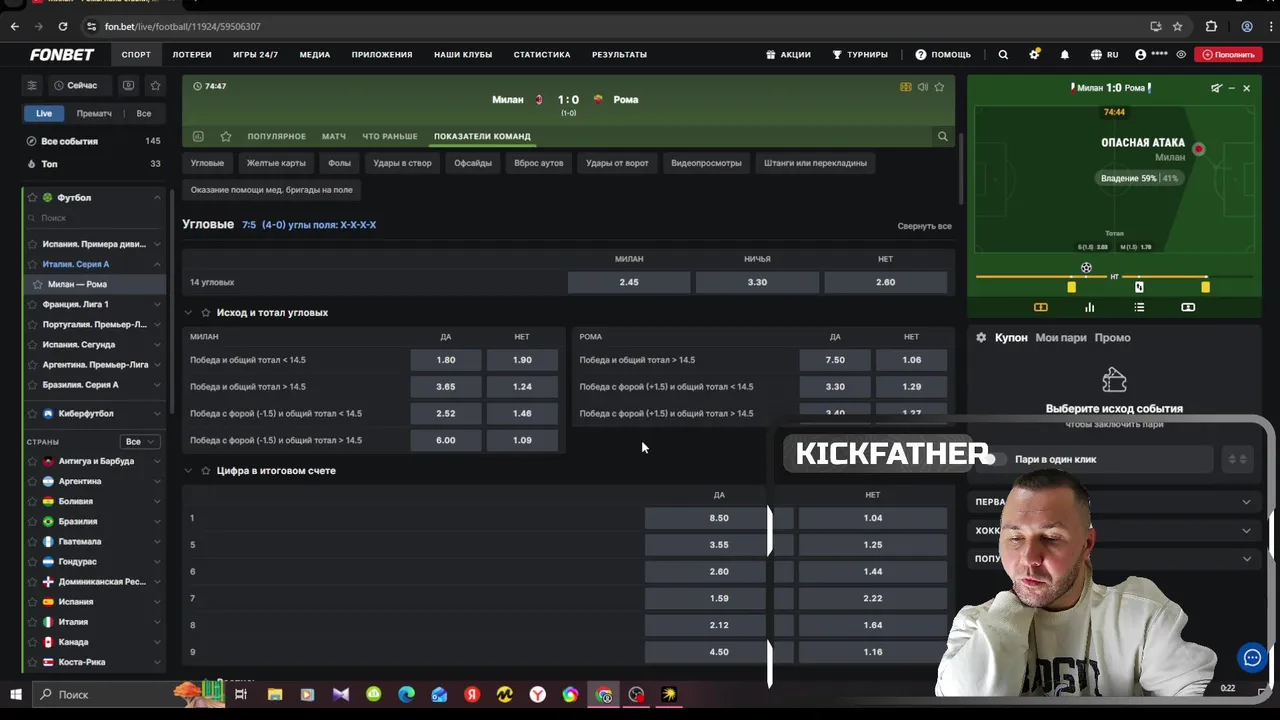Open Милан — Рома match in sidebar

point(95,284)
